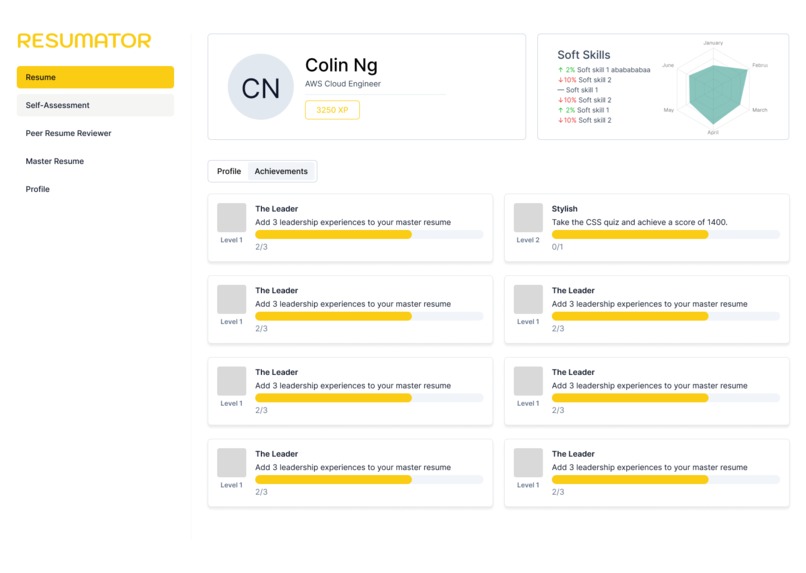
Task: Click green up arrow beside ababababaa skill
Action: coord(560,70)
